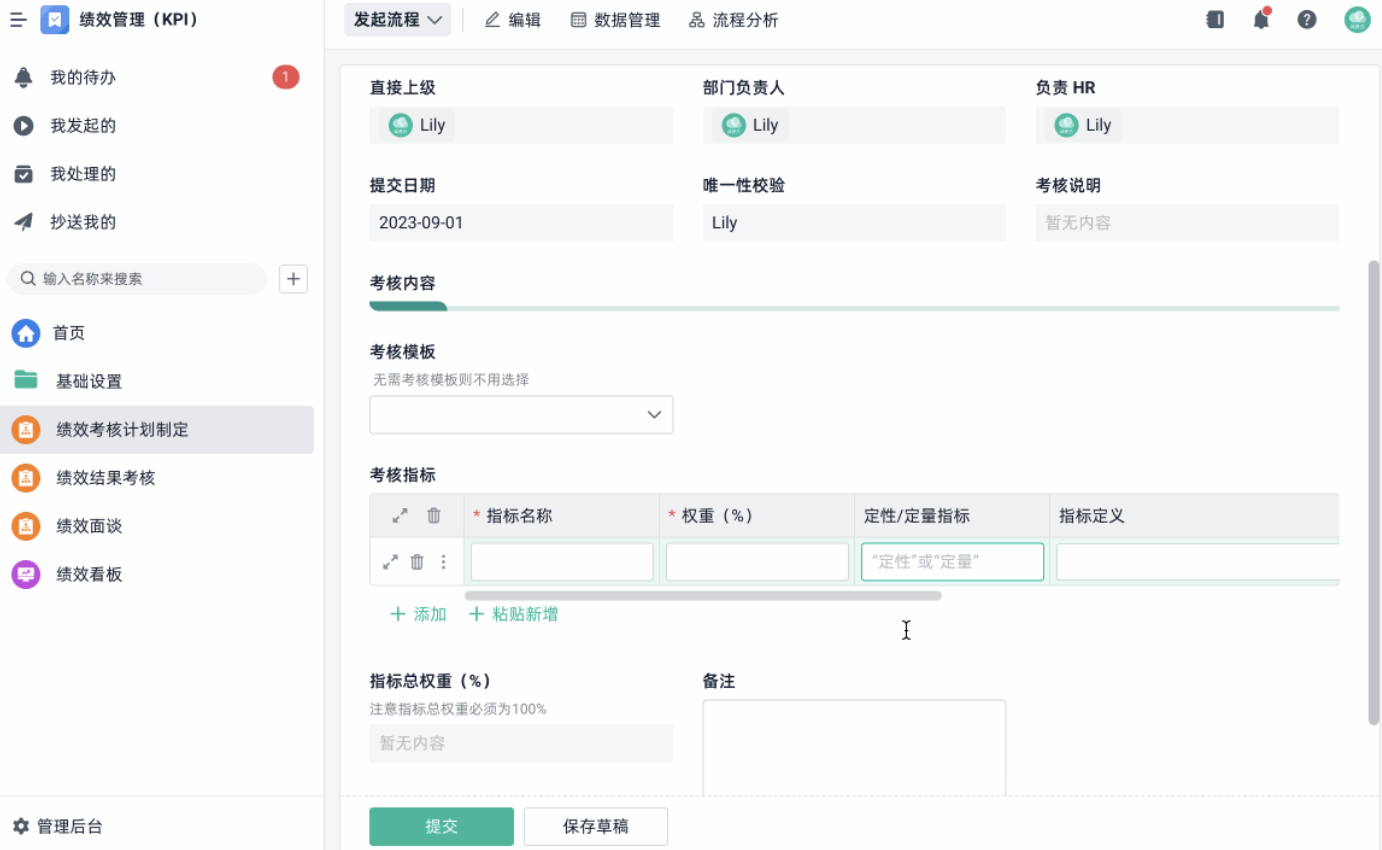1382x850 pixels.
Task: Click the notebook icon in the top bar
Action: point(1215,19)
